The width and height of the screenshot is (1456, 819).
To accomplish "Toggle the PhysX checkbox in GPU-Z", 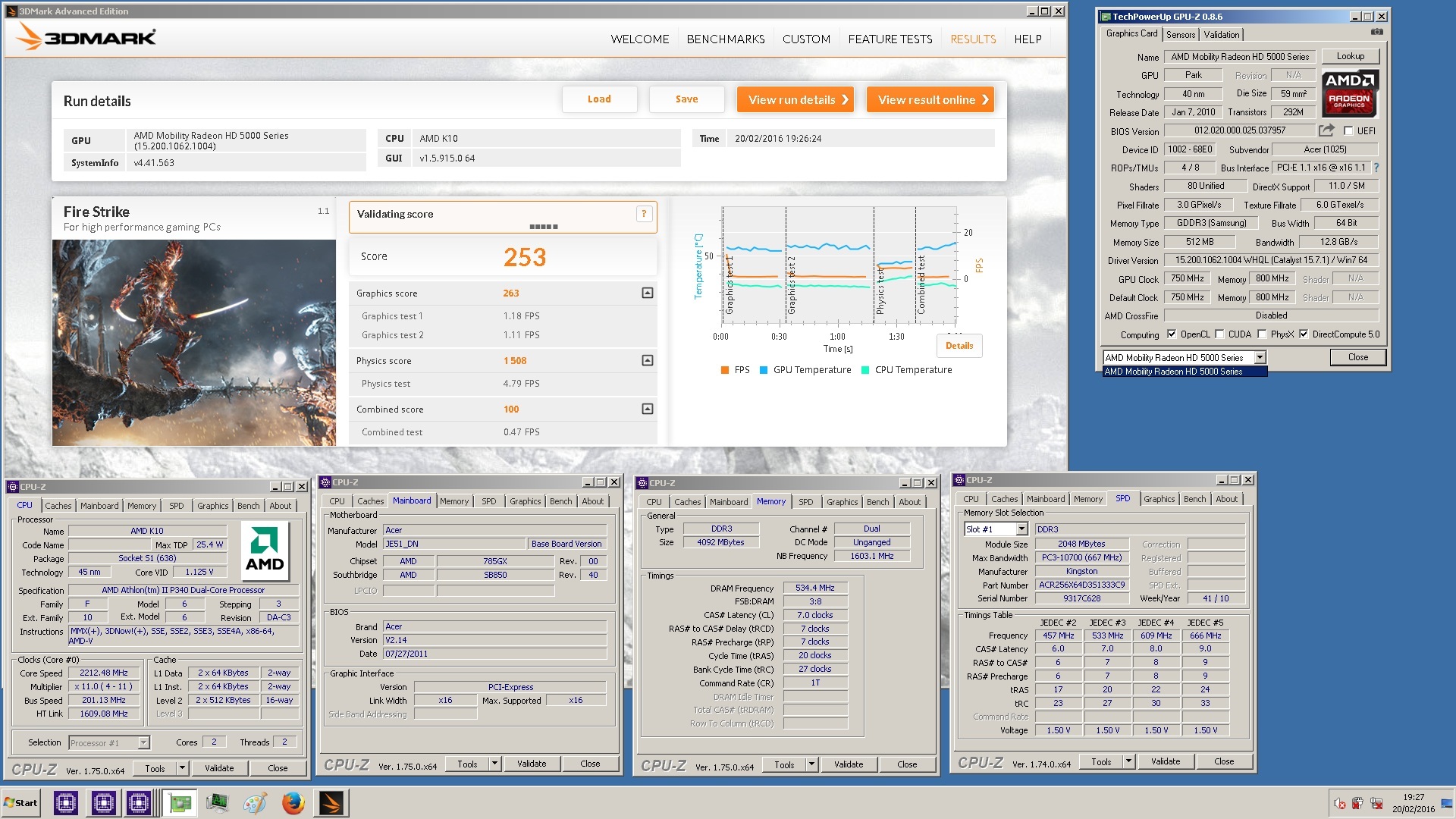I will [x=1262, y=334].
